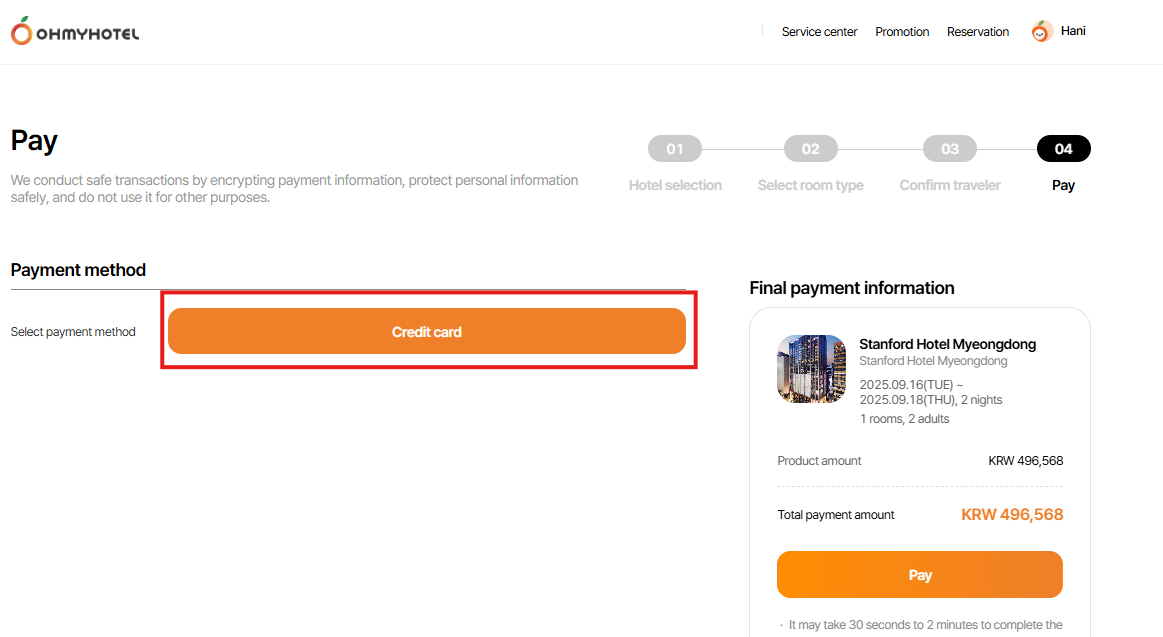Click step 03 circle
The image size is (1163, 637).
[x=950, y=149]
